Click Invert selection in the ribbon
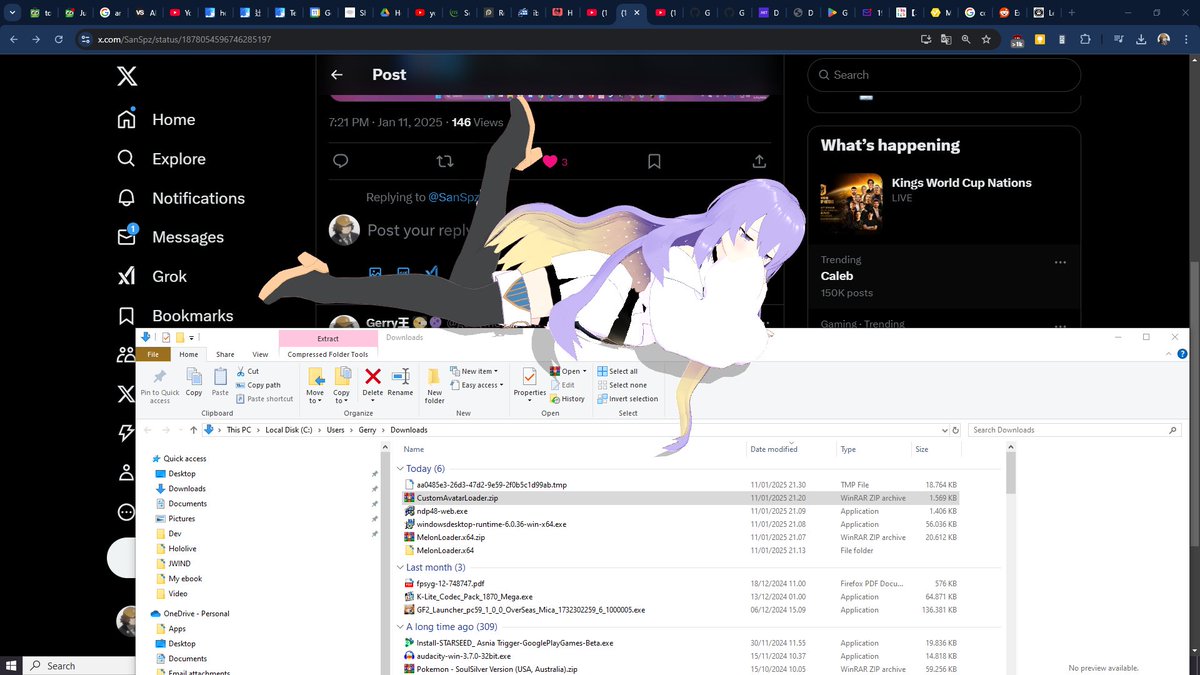 click(x=627, y=399)
